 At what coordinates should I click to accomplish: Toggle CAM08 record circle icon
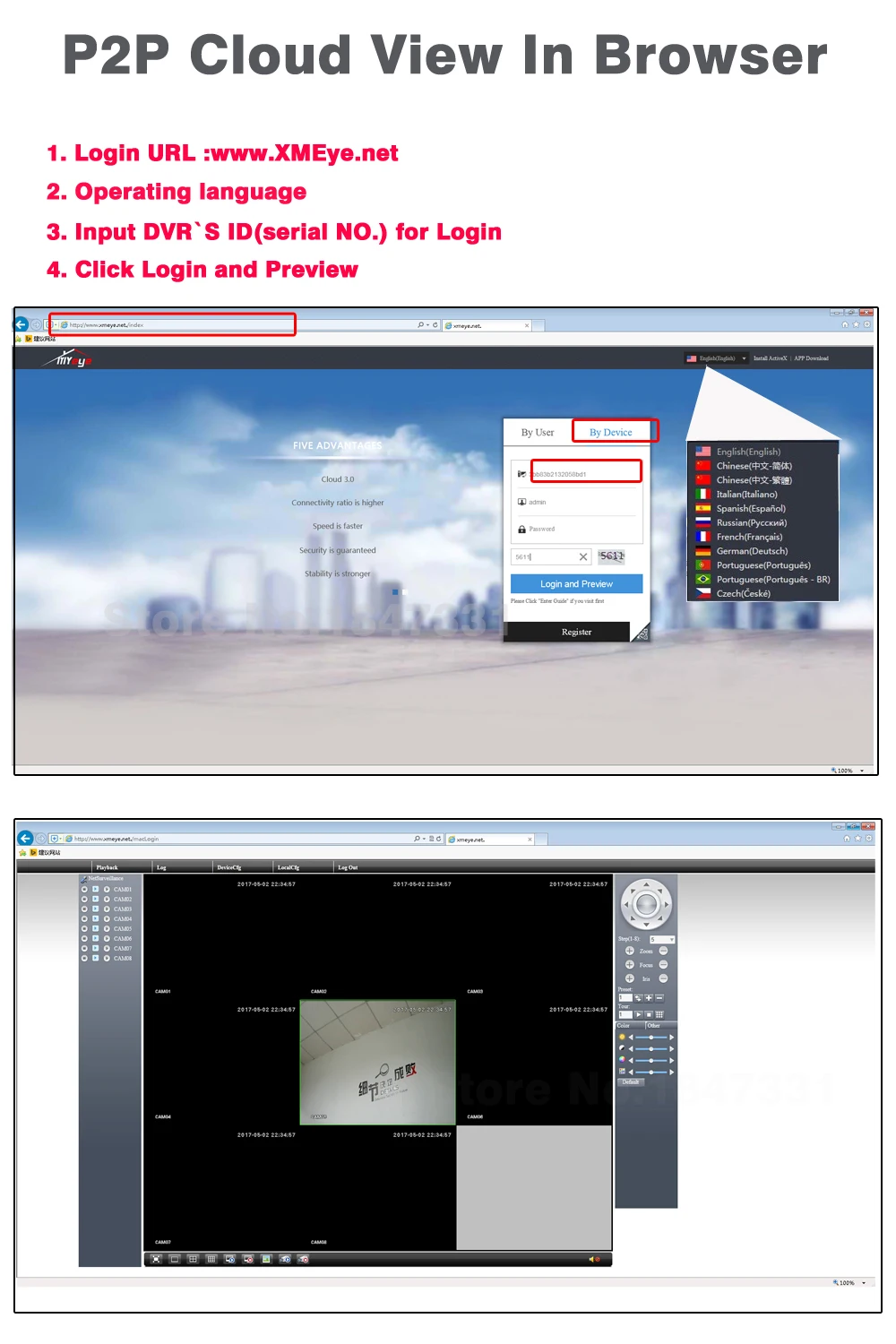tap(84, 958)
